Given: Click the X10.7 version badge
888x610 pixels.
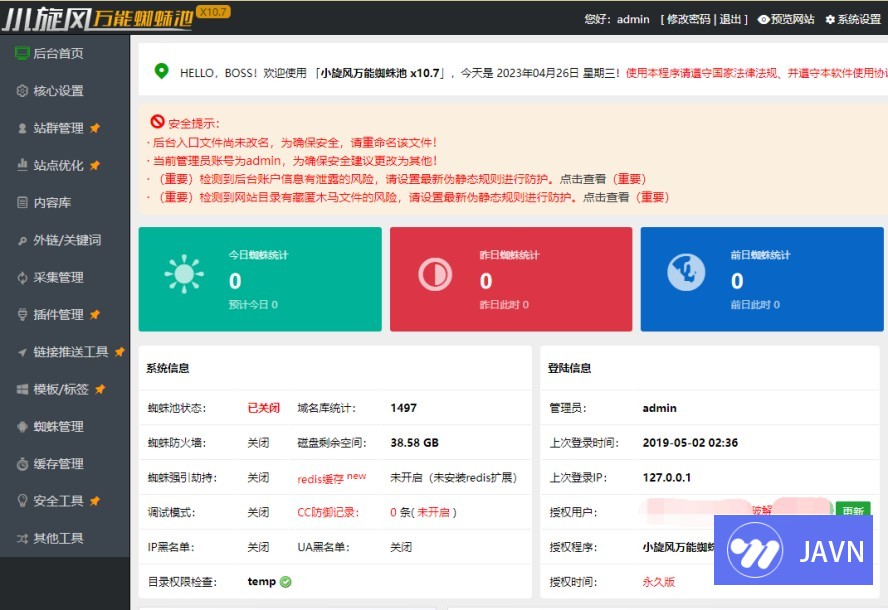Looking at the screenshot, I should click(x=213, y=12).
